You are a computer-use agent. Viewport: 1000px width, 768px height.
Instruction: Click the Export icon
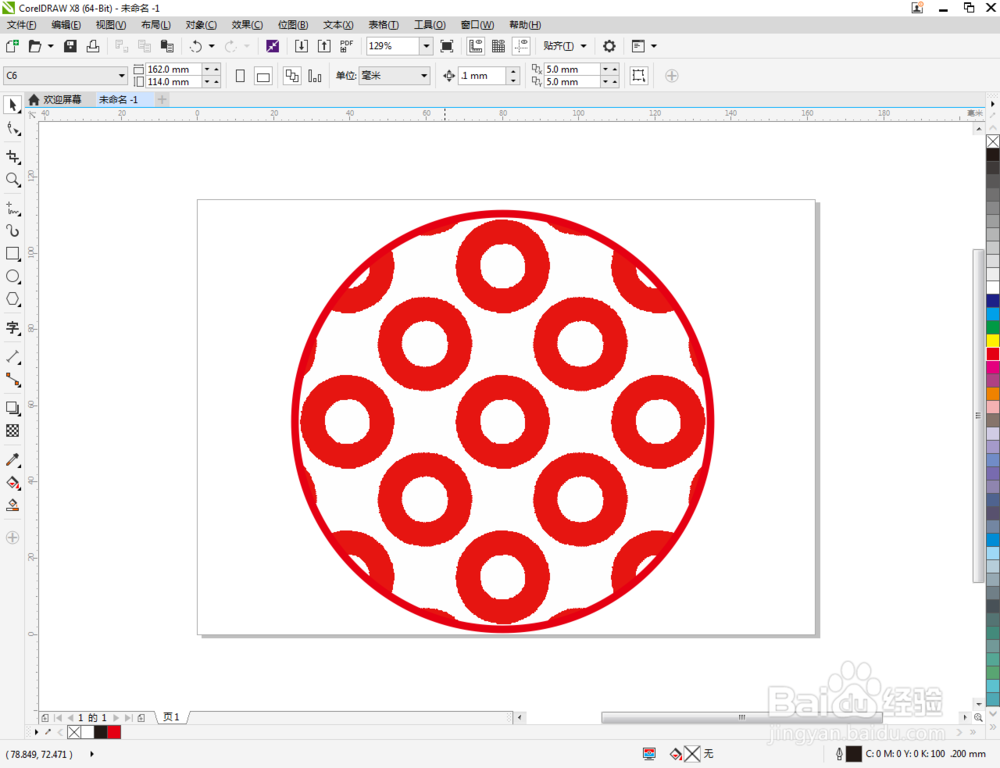point(324,46)
